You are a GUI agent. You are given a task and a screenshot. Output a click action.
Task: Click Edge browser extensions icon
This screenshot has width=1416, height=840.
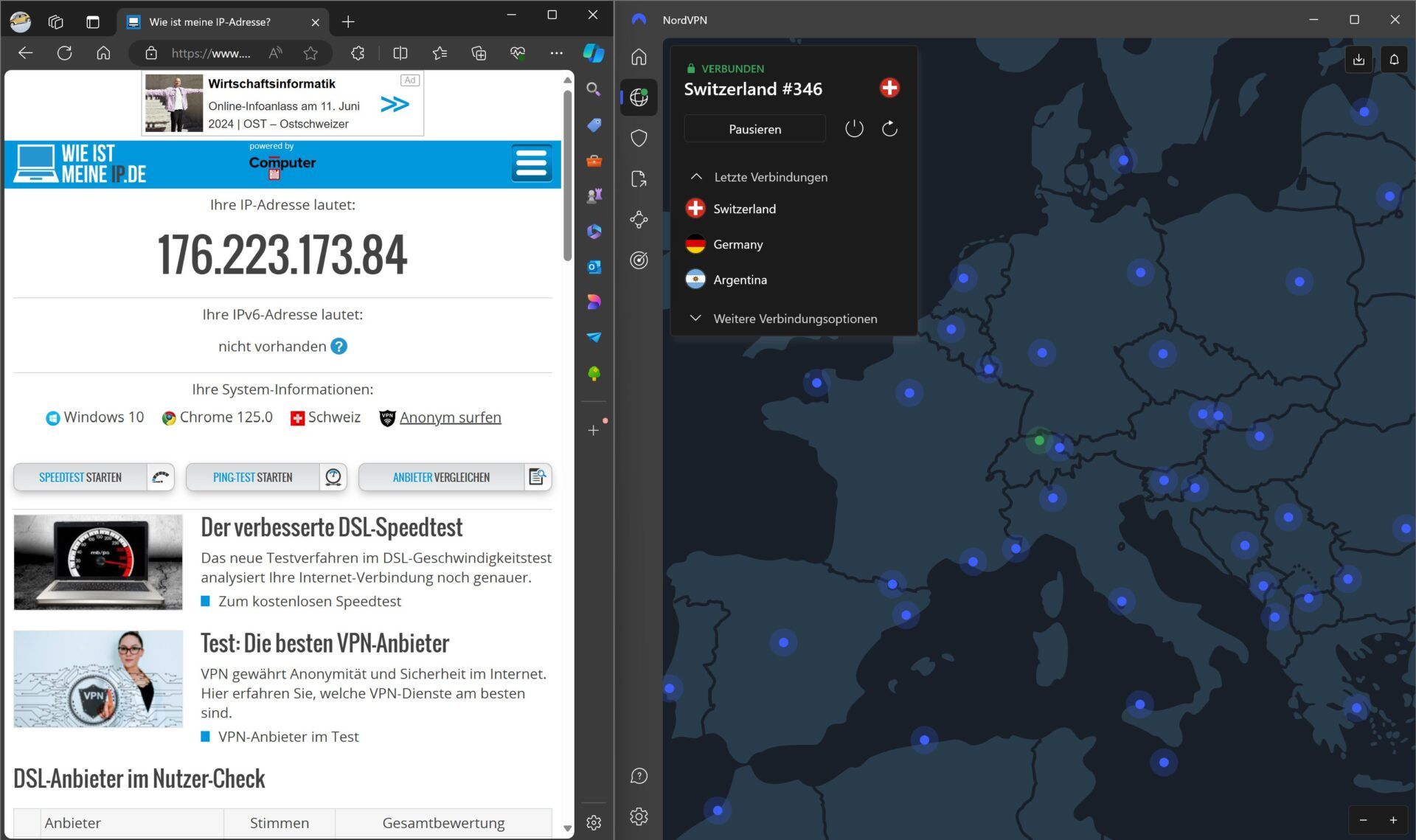(x=358, y=53)
